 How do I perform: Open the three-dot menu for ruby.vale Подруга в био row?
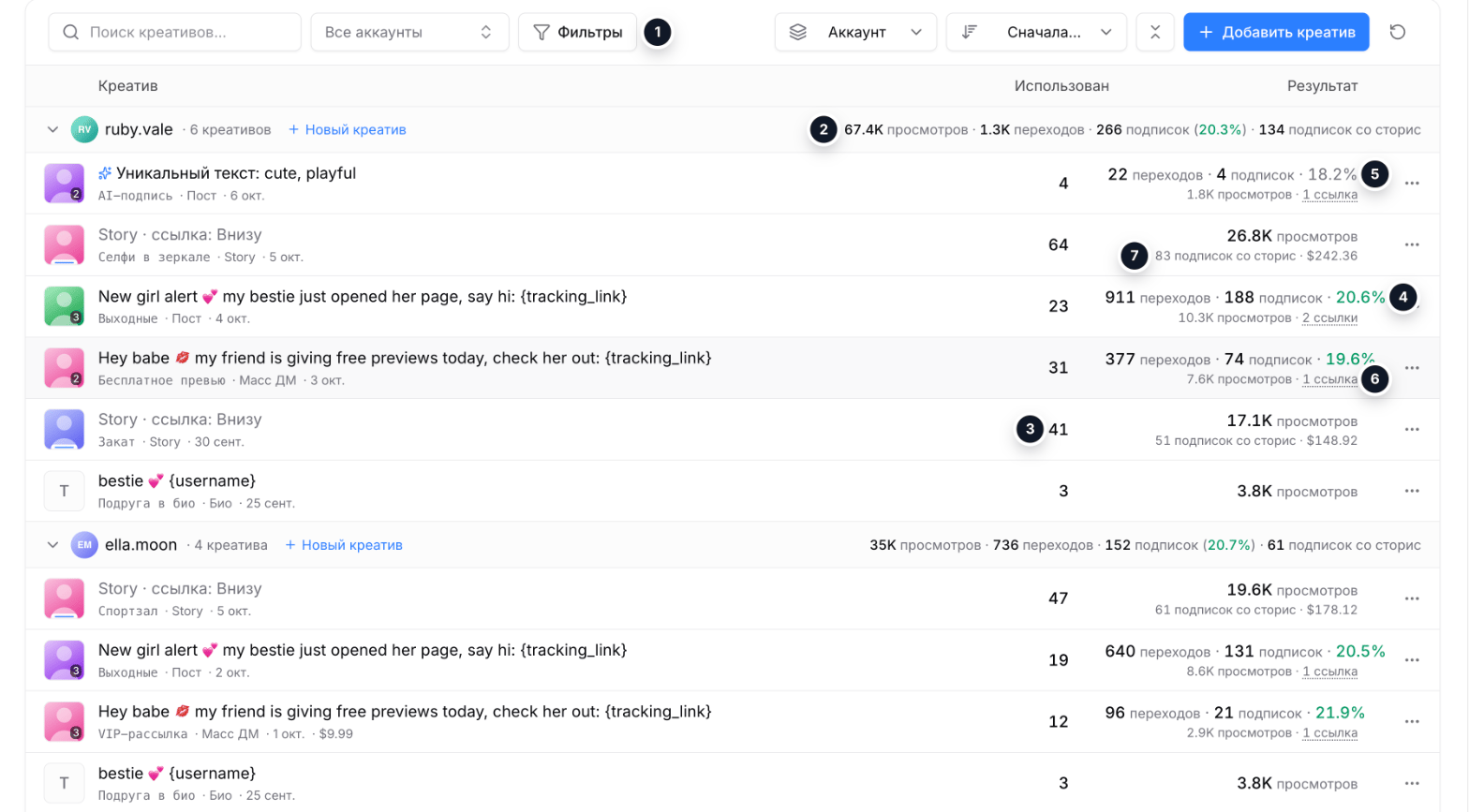tap(1412, 492)
